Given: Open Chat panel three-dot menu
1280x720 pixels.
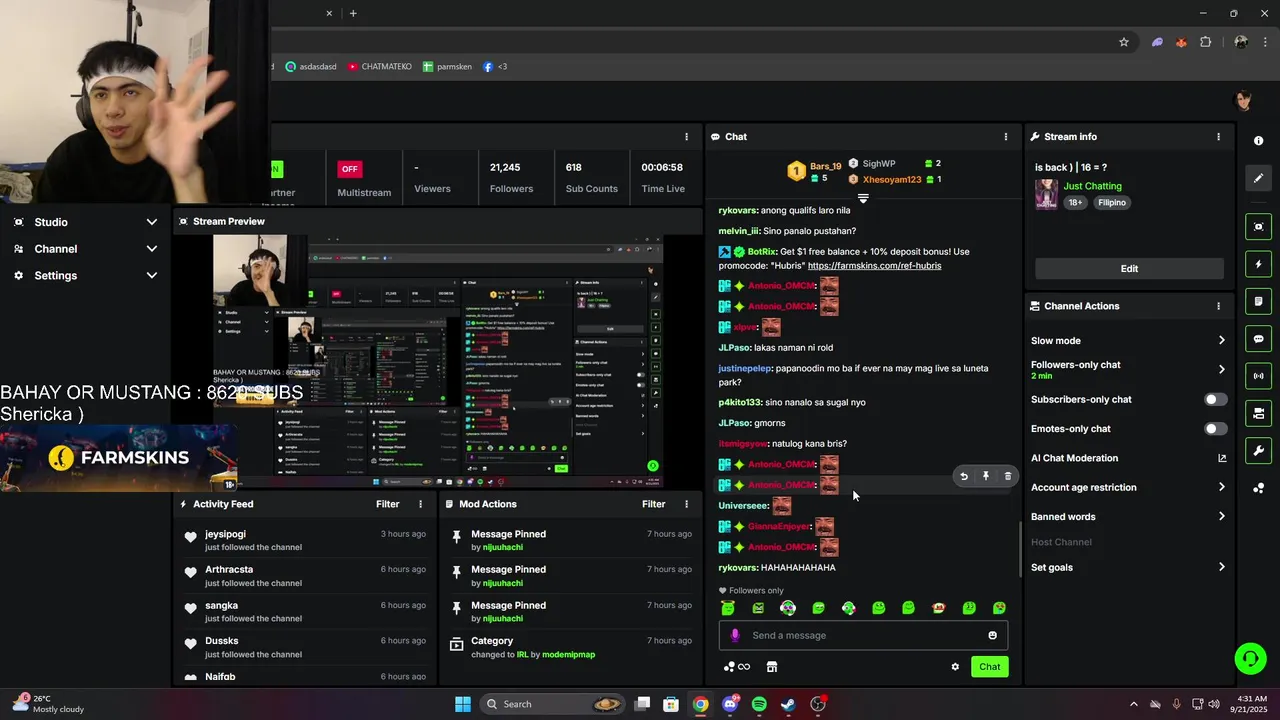Looking at the screenshot, I should coord(1006,137).
